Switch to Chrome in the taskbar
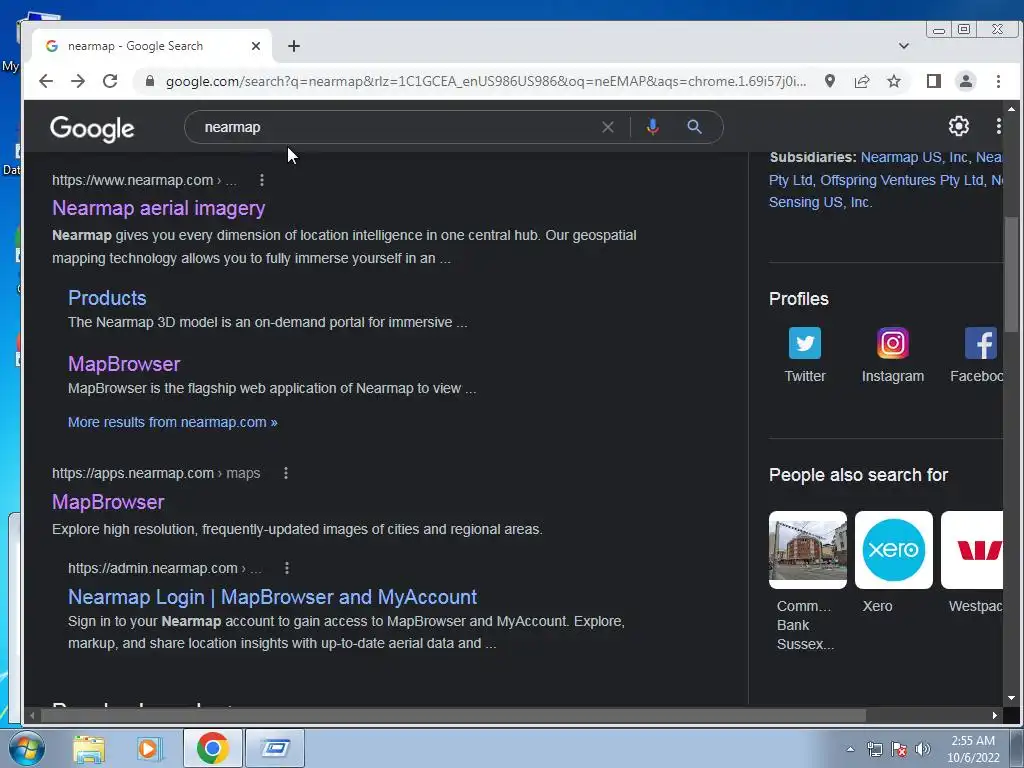 [212, 748]
